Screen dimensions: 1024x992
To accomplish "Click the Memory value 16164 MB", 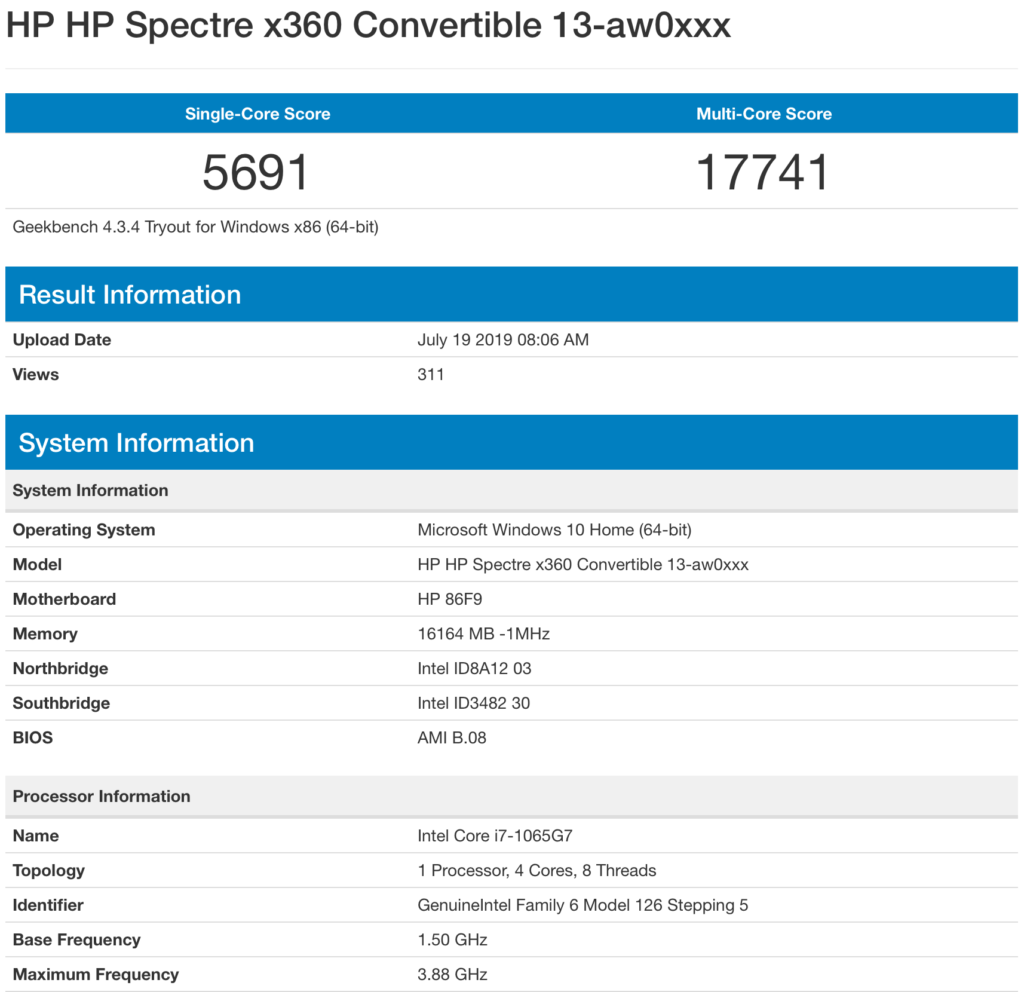I will (x=483, y=634).
